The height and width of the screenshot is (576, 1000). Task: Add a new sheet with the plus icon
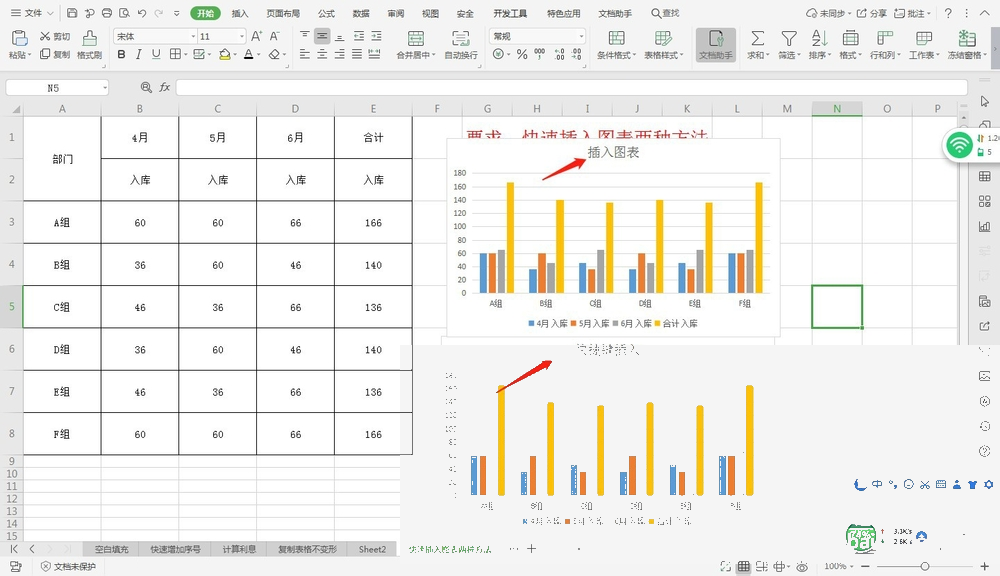pos(531,549)
